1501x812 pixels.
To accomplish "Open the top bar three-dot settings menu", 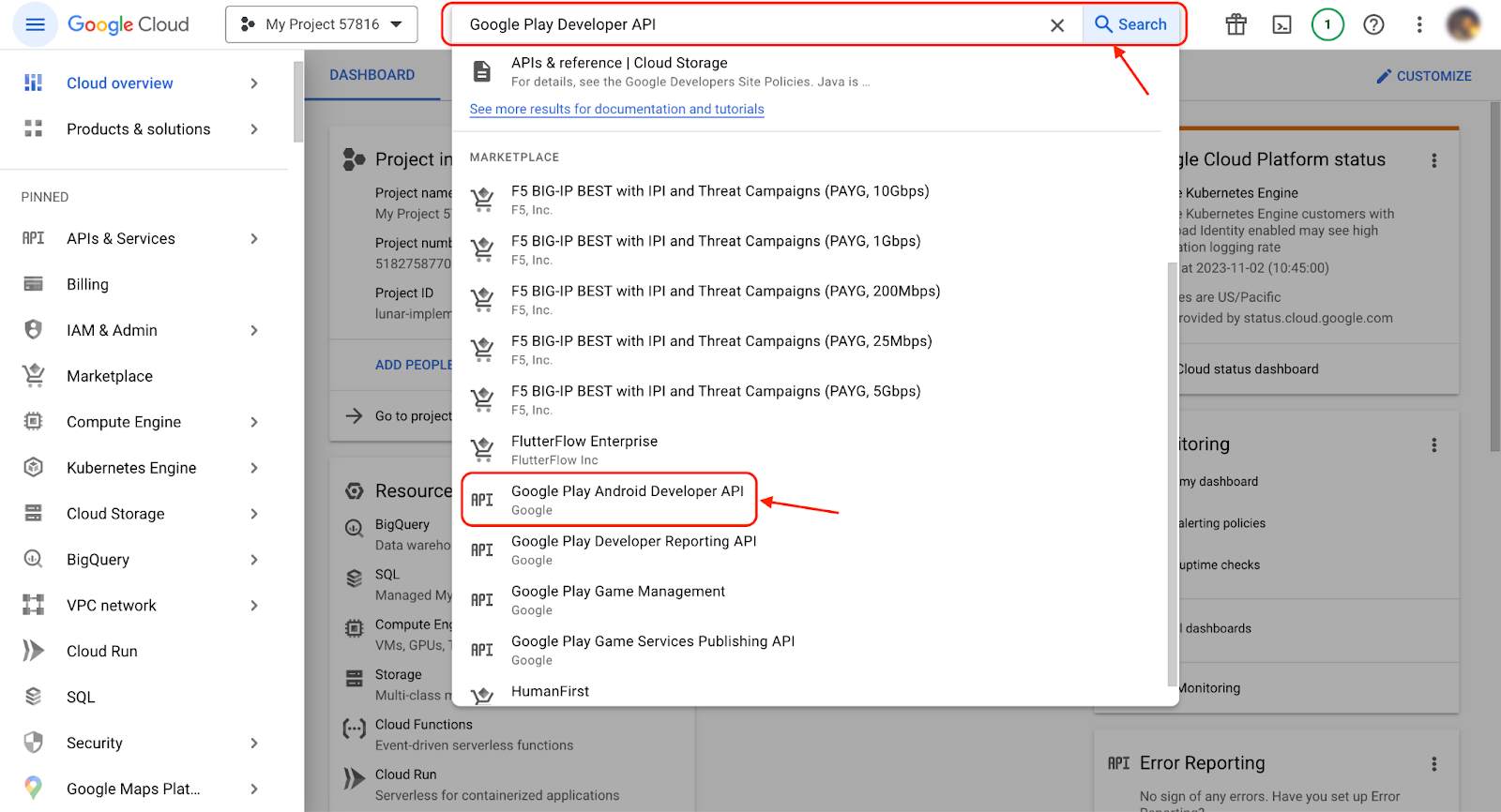I will tap(1419, 24).
